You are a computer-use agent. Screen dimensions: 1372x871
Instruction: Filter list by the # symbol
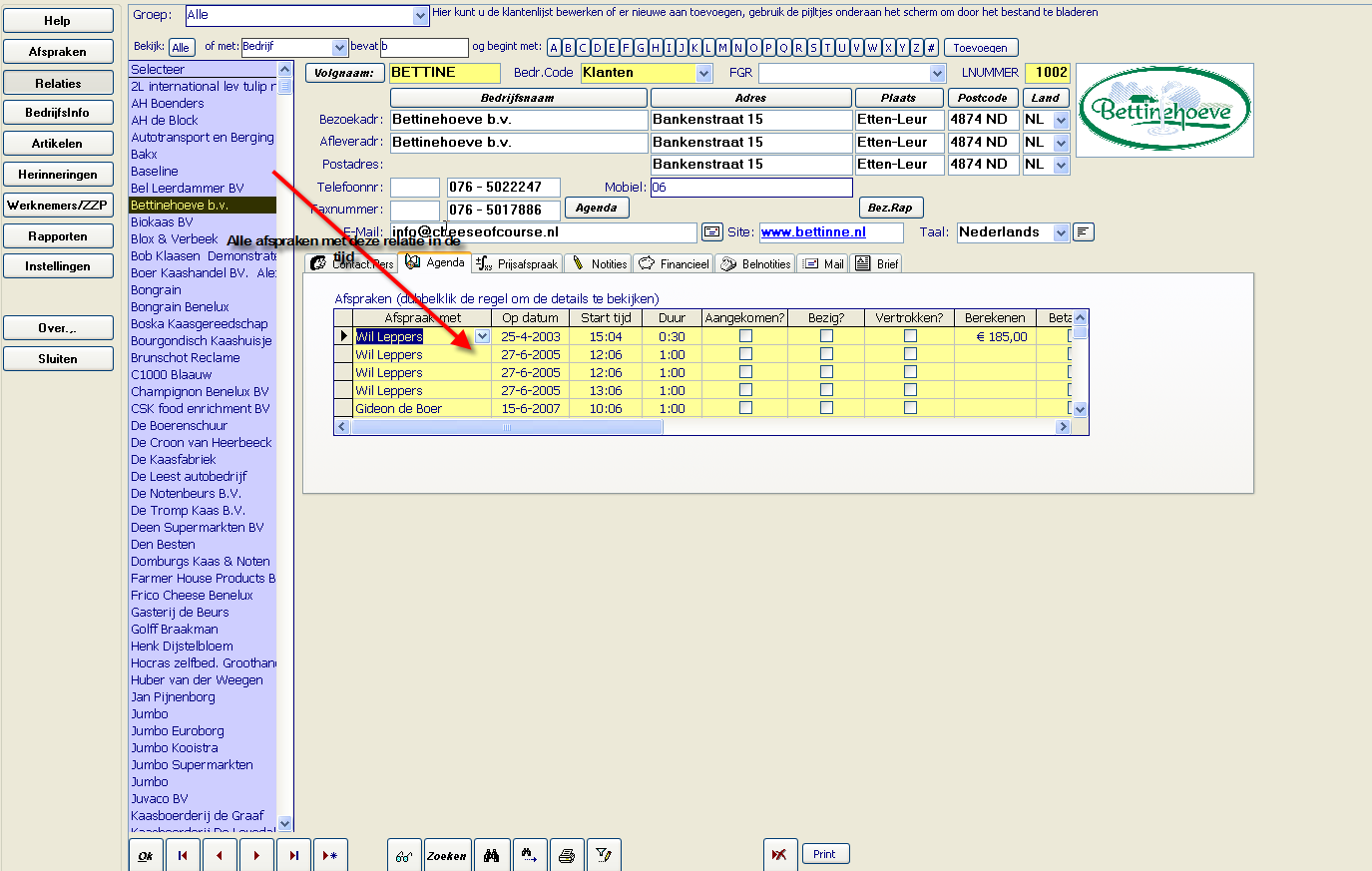tap(931, 48)
